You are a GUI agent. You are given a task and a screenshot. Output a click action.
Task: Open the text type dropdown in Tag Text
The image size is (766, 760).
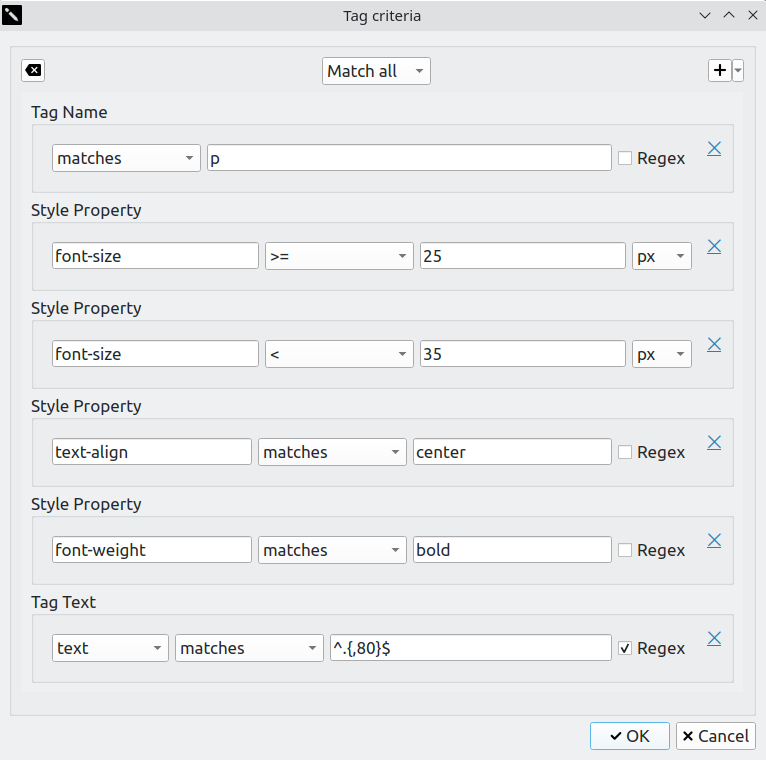tap(110, 648)
